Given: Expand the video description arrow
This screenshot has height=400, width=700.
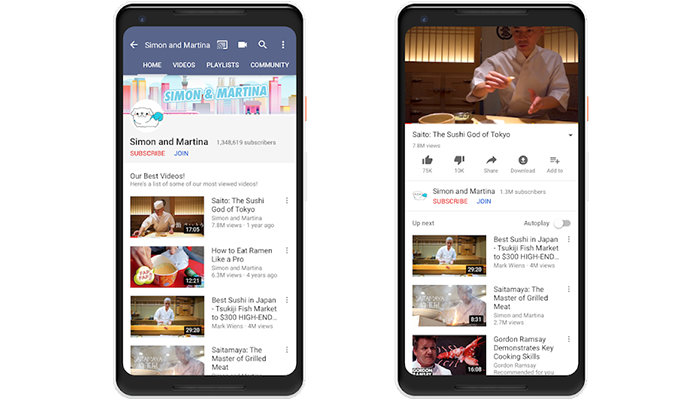Looking at the screenshot, I should click(x=570, y=135).
